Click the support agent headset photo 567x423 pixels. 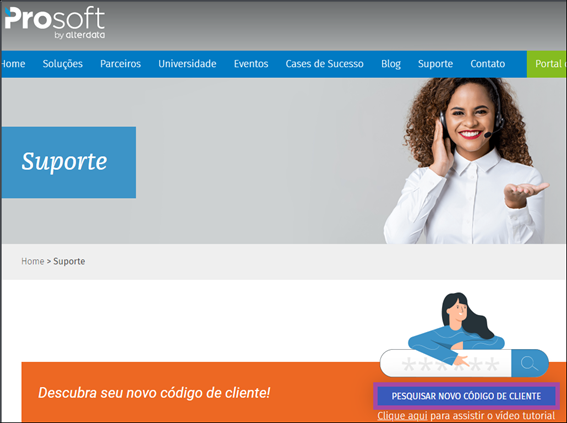tap(466, 161)
